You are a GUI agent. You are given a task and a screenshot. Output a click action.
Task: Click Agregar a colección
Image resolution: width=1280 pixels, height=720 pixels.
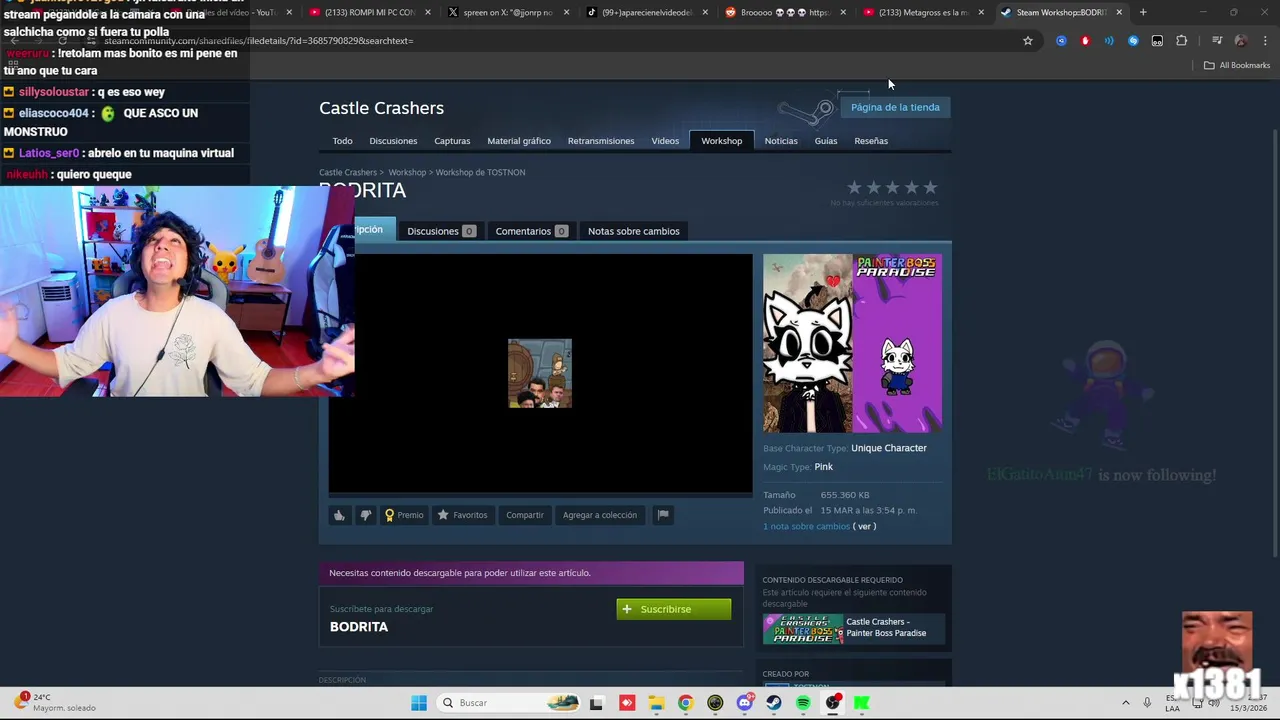point(599,515)
